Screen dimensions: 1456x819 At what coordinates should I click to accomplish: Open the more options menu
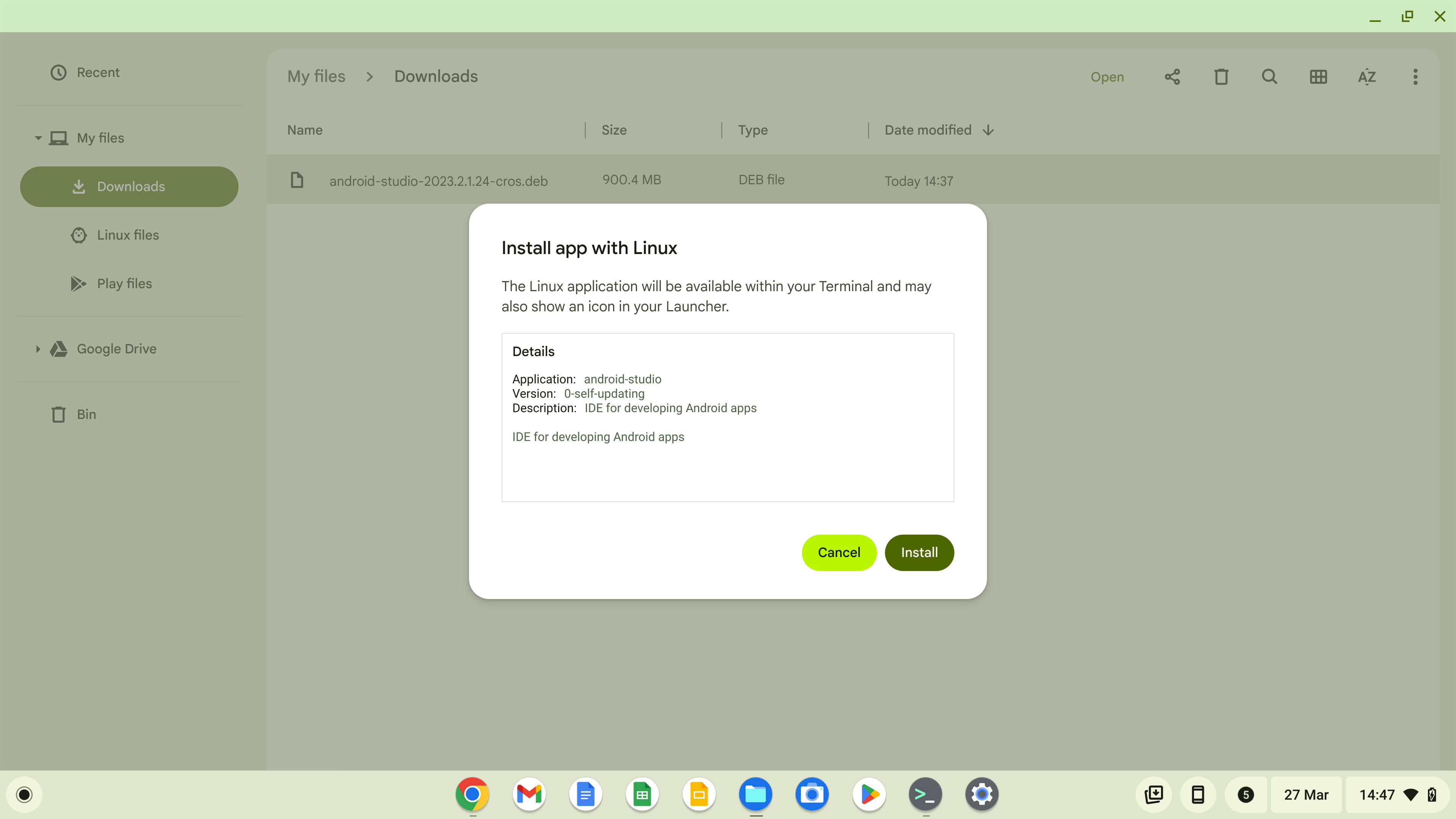pos(1415,77)
